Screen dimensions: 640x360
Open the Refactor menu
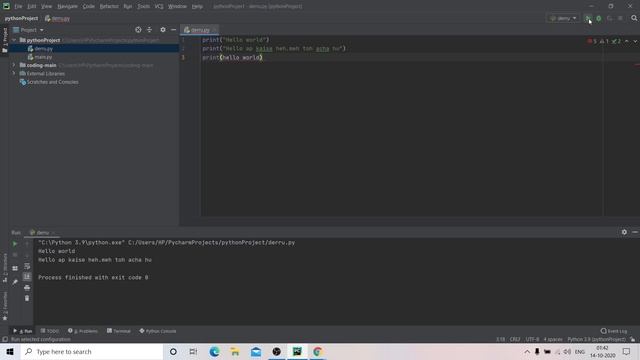tap(109, 6)
